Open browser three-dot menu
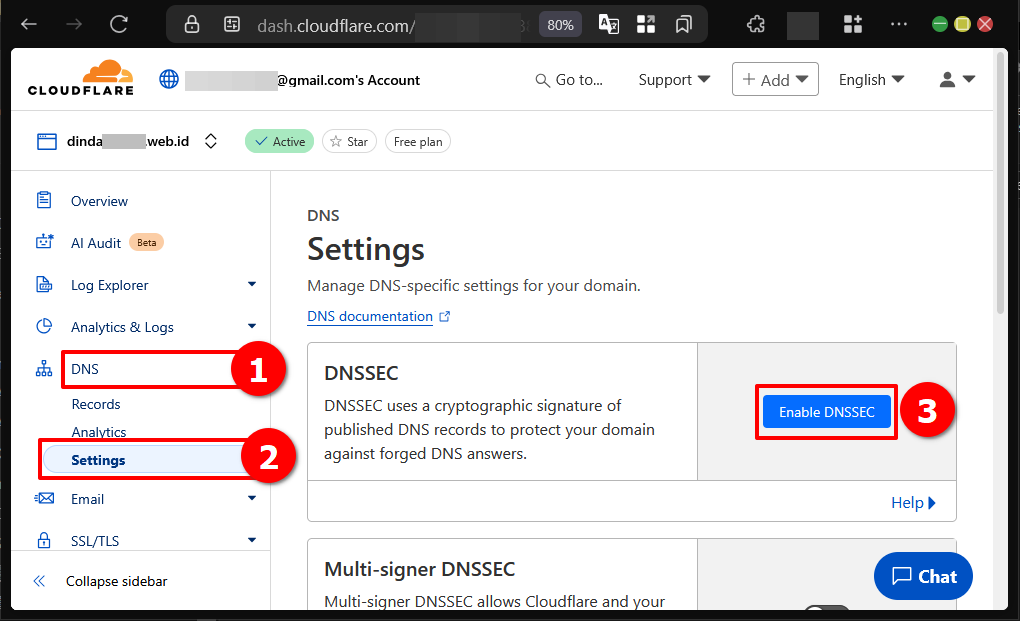Viewport: 1020px width, 621px height. 899,25
